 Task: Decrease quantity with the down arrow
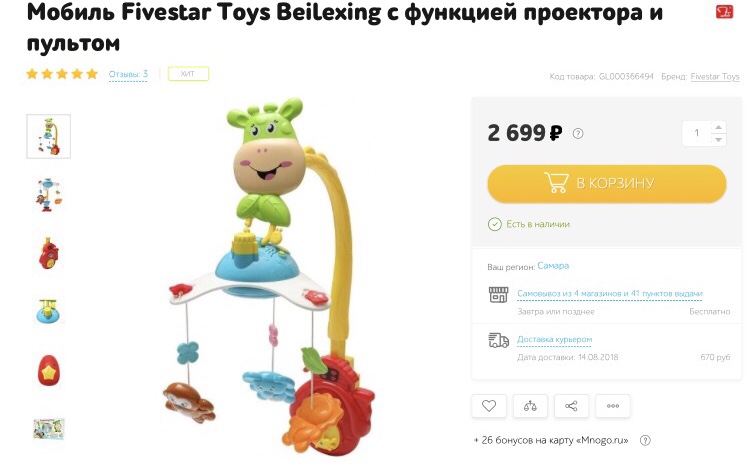click(x=718, y=140)
